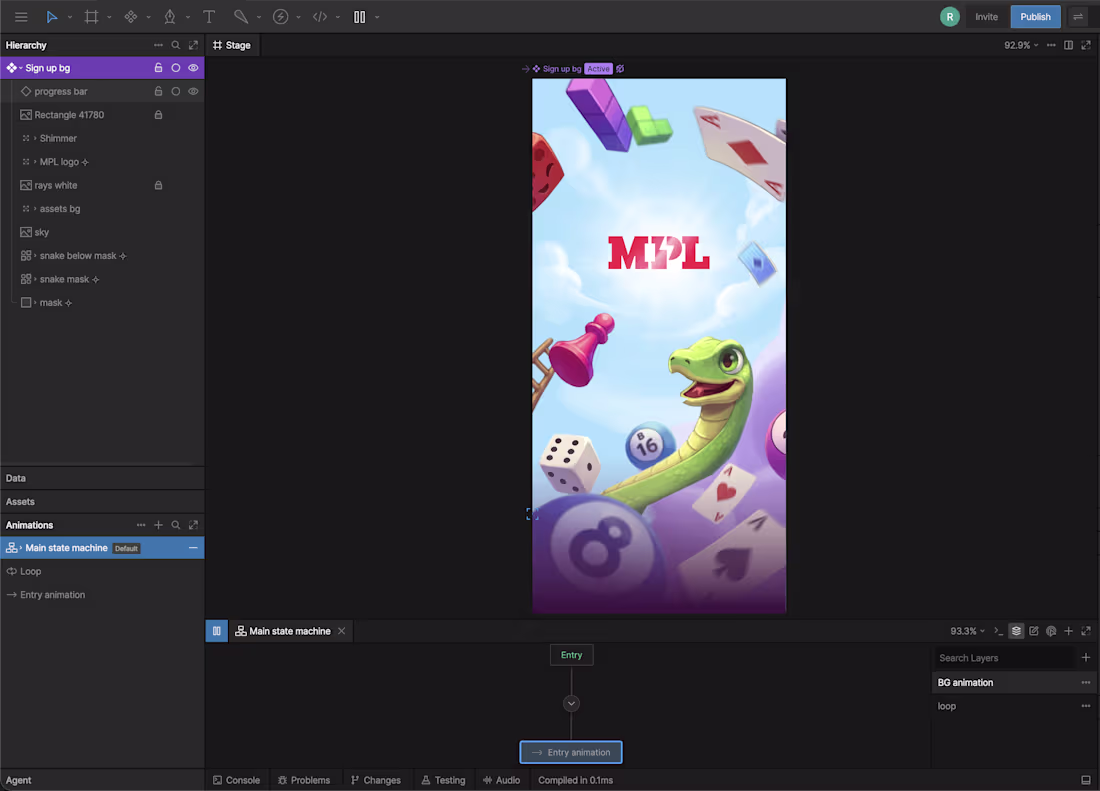Toggle the Stage split view layout
The width and height of the screenshot is (1100, 791).
1068,45
